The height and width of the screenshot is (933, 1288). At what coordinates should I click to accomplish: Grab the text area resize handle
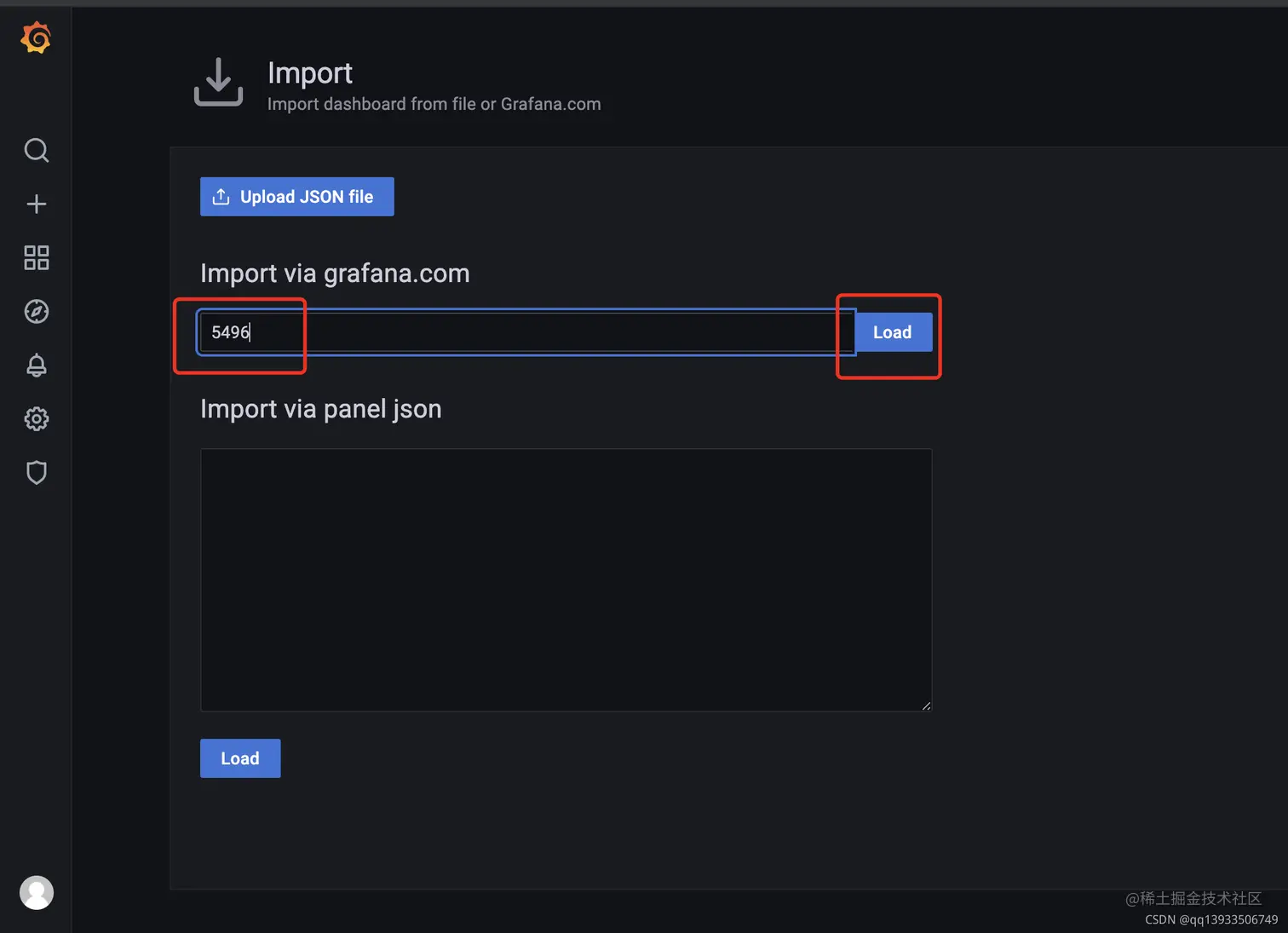point(926,705)
